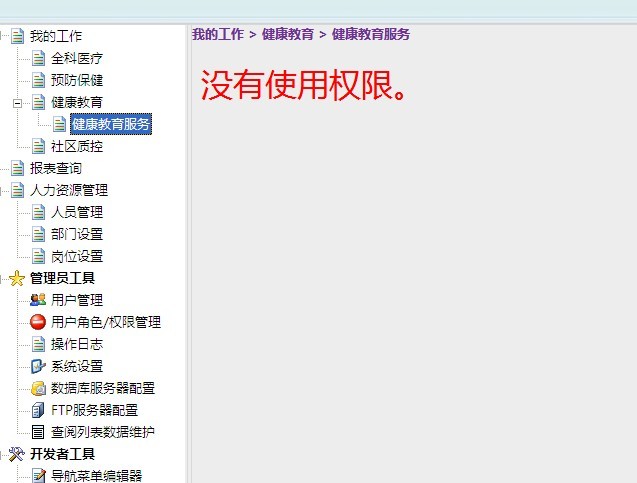Open FTP服务器配置 entry
637x483 pixels.
point(94,410)
